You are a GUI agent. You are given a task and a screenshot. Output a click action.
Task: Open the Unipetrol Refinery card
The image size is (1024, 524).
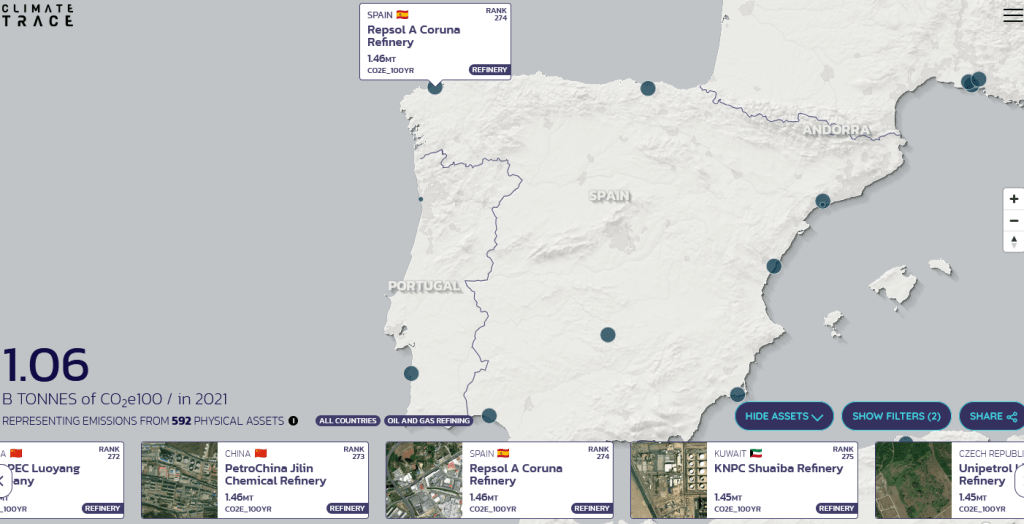[x=950, y=480]
